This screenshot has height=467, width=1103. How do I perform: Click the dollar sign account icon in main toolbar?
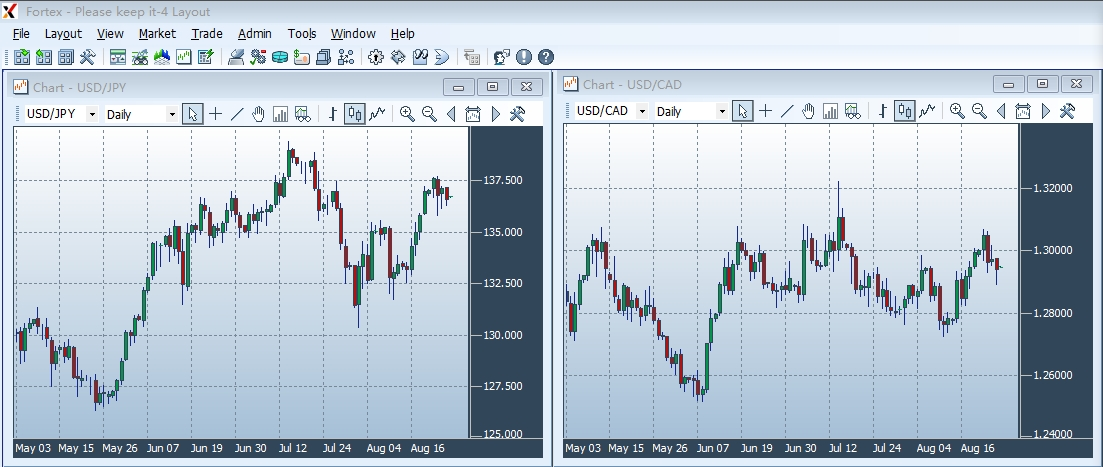302,57
